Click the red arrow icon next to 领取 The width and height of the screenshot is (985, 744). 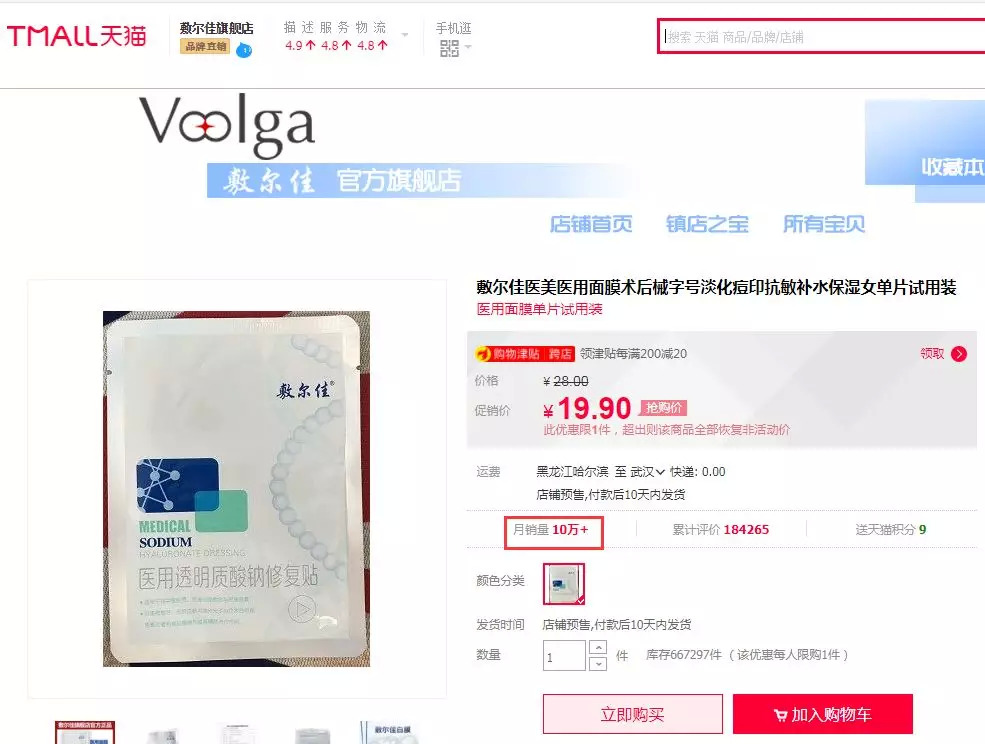point(959,354)
